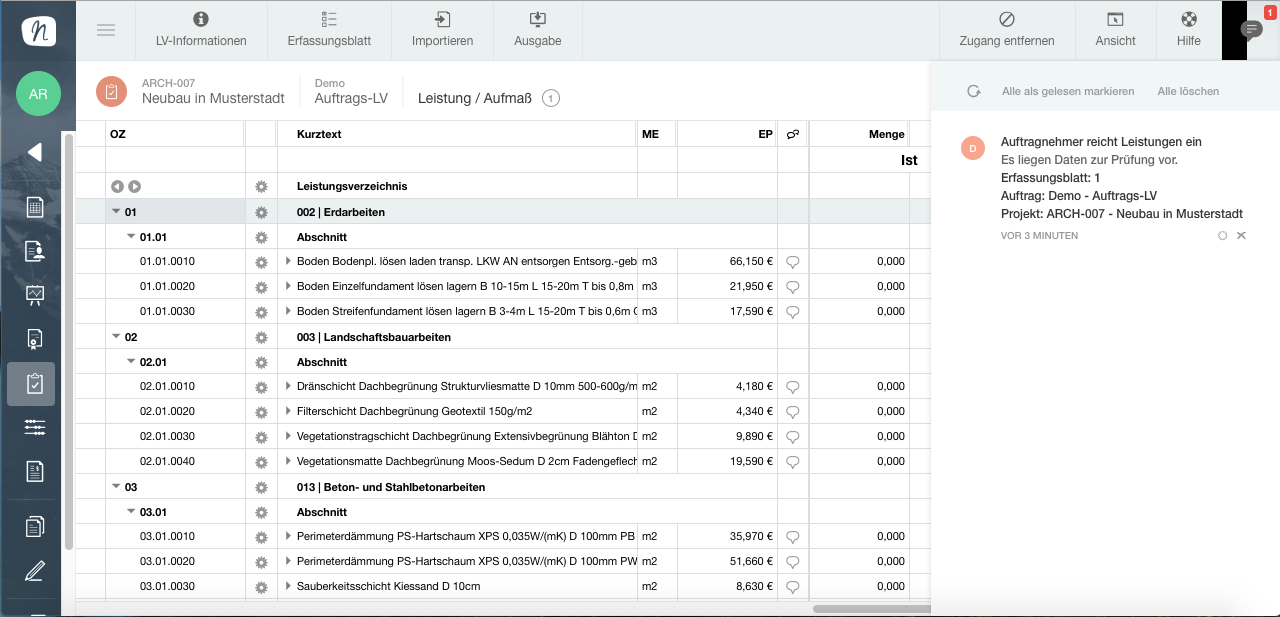Expand details of row 03.01.0010
This screenshot has height=617, width=1280.
(288, 537)
